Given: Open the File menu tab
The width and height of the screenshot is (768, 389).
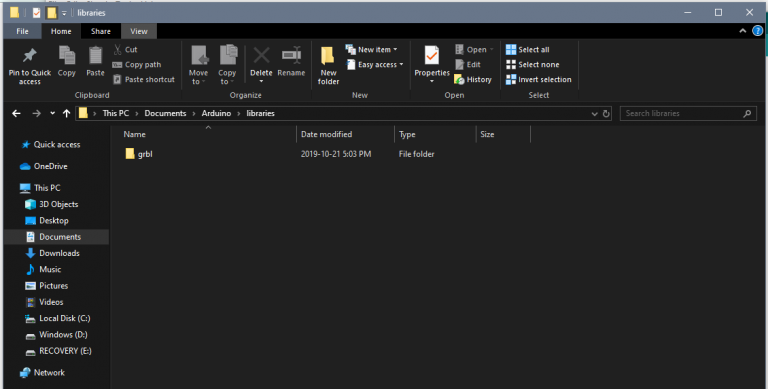Looking at the screenshot, I should pos(23,31).
